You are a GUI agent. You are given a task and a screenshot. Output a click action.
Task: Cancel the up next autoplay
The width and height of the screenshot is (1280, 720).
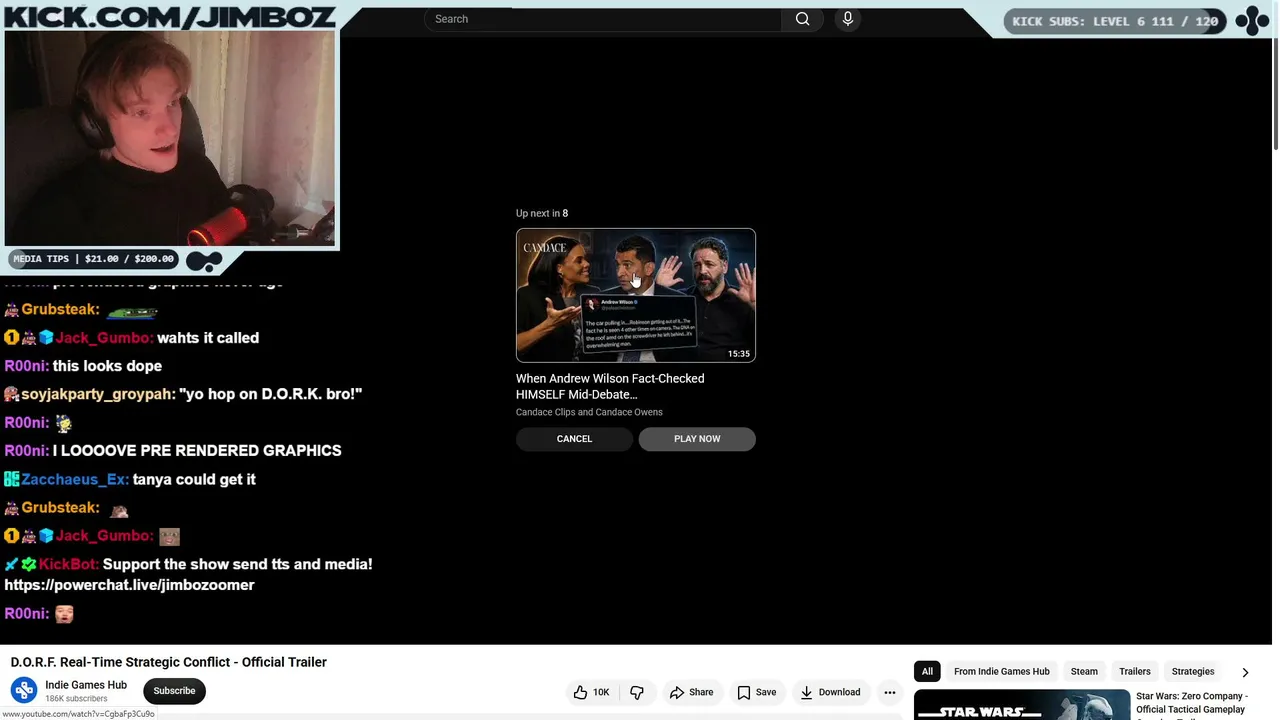pyautogui.click(x=574, y=439)
